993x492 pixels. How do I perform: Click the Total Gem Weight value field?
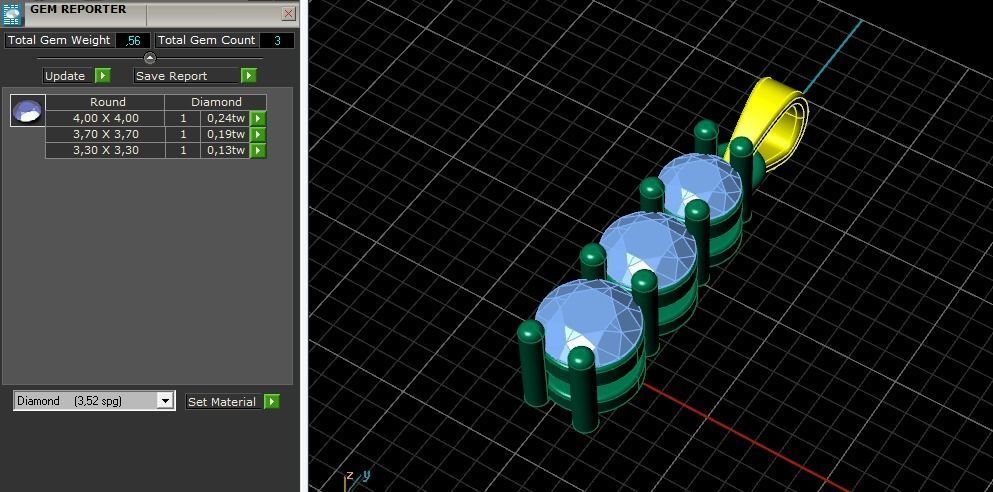[133, 41]
